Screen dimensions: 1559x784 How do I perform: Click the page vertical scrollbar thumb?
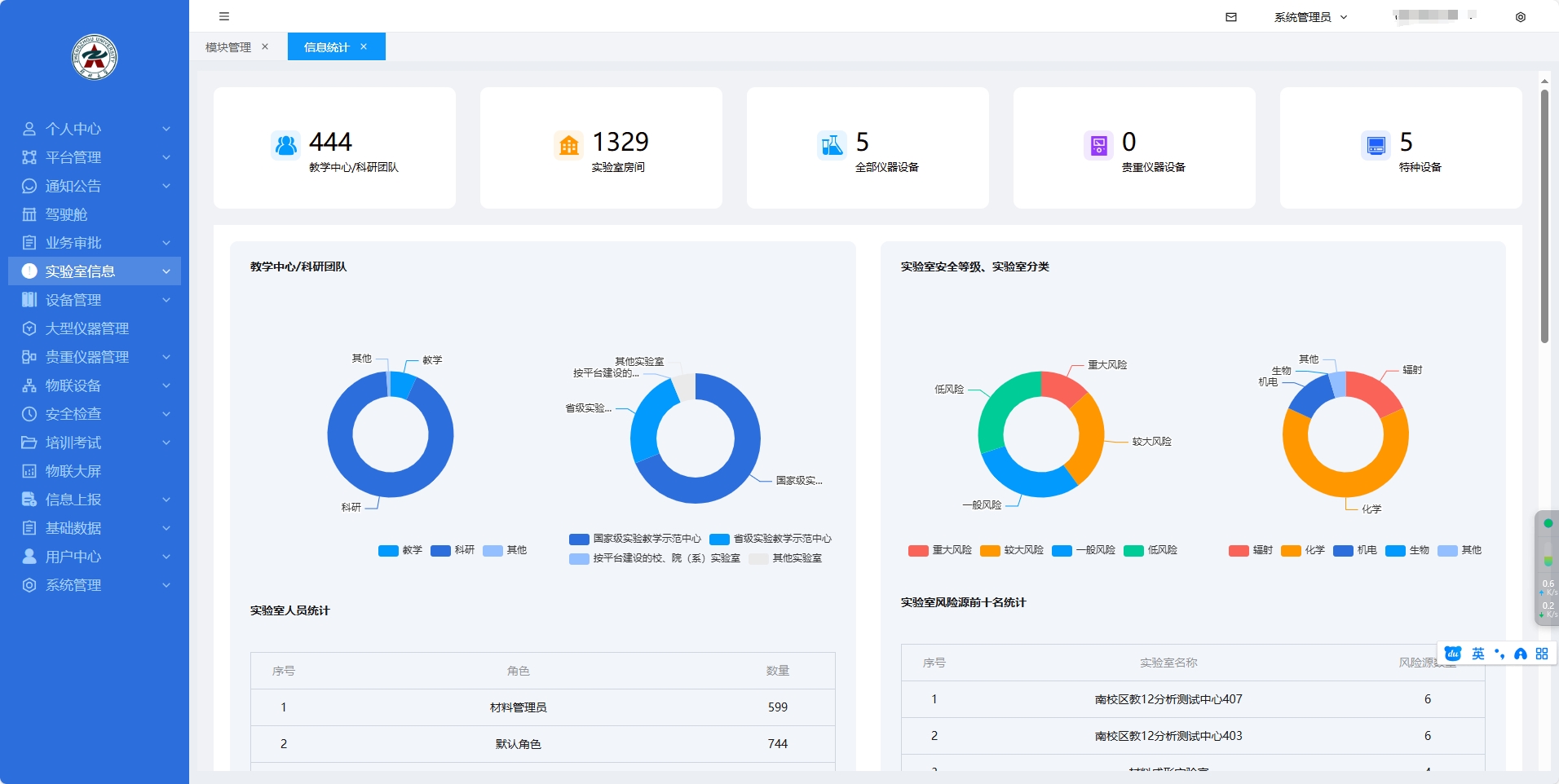pos(1544,216)
